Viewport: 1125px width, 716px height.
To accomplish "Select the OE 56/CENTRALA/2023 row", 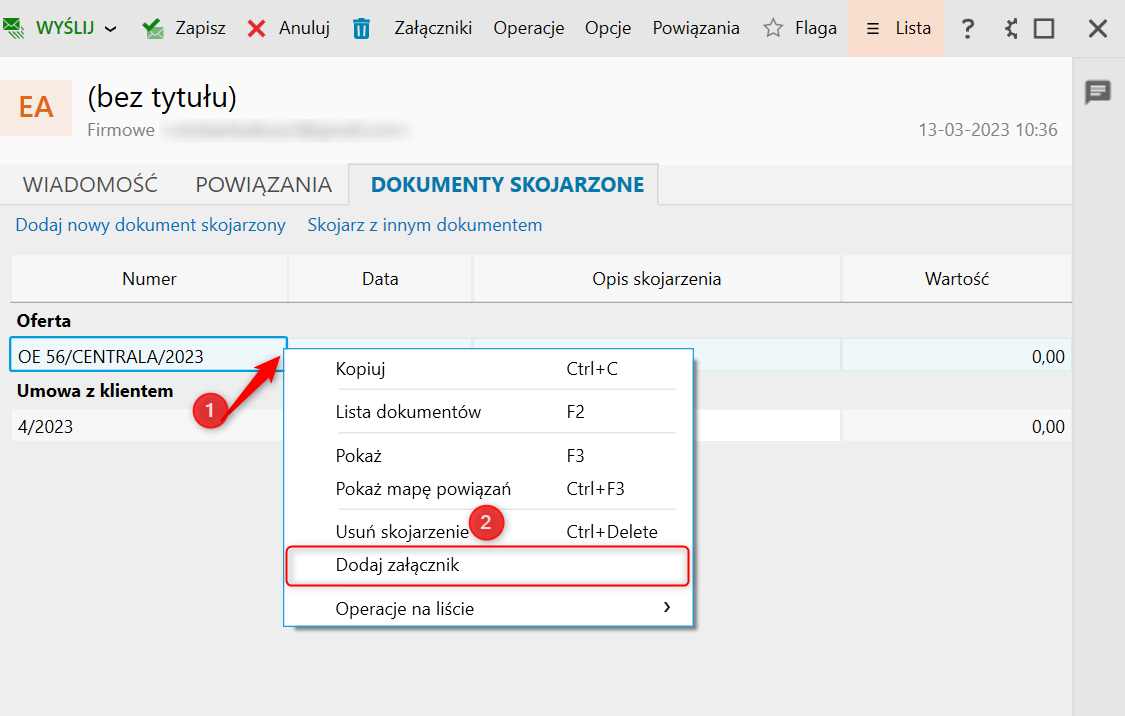I will click(x=149, y=356).
